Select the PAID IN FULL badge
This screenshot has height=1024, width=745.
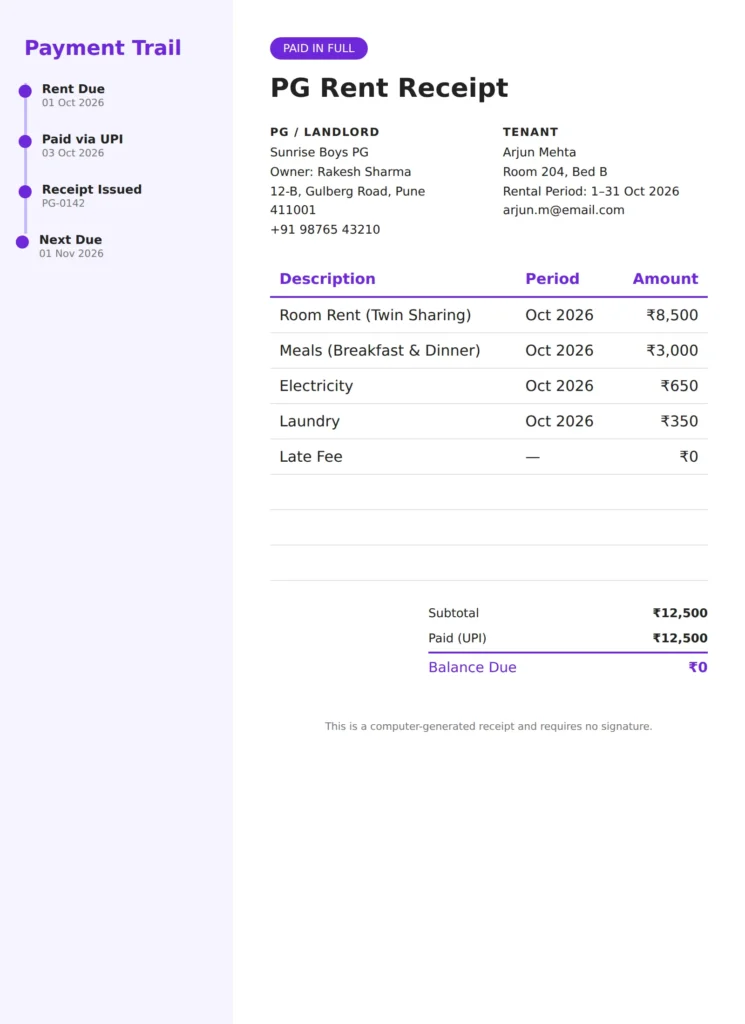(x=319, y=48)
